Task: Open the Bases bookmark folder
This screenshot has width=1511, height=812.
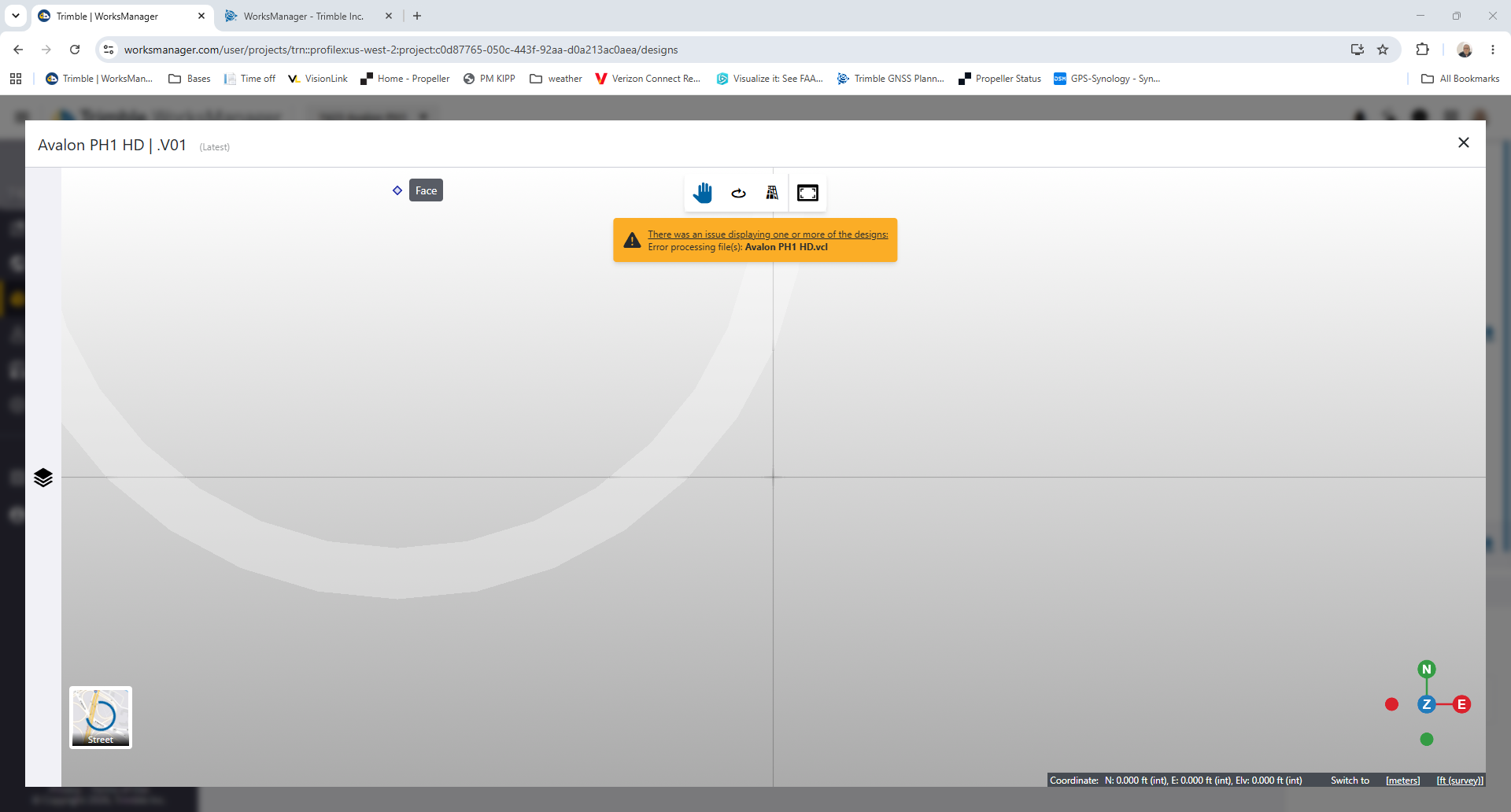Action: (190, 79)
